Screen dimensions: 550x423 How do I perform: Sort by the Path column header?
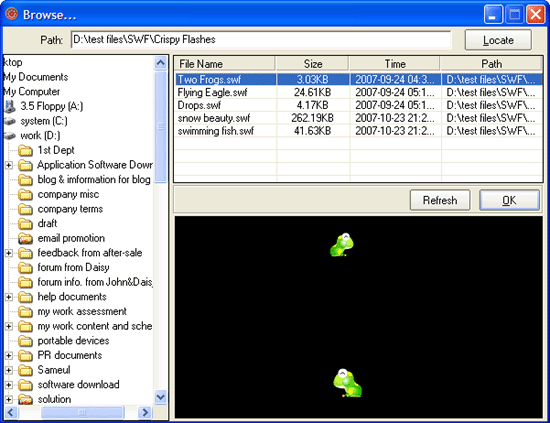click(x=491, y=64)
